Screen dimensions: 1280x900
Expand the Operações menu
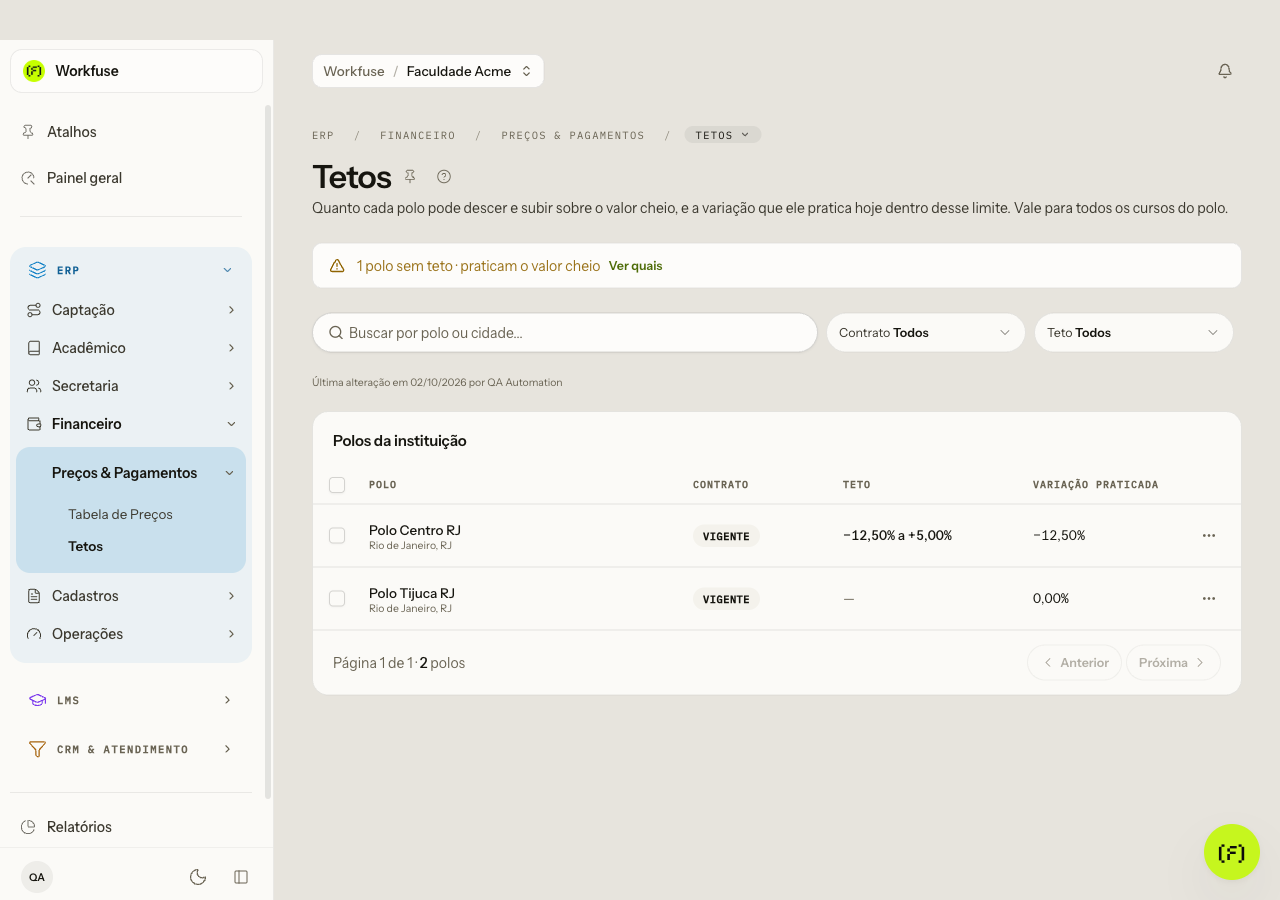pos(131,634)
